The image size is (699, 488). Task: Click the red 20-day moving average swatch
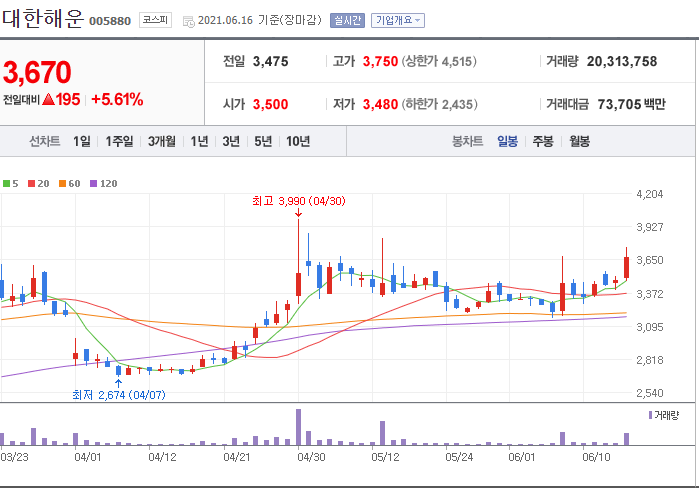[31, 184]
